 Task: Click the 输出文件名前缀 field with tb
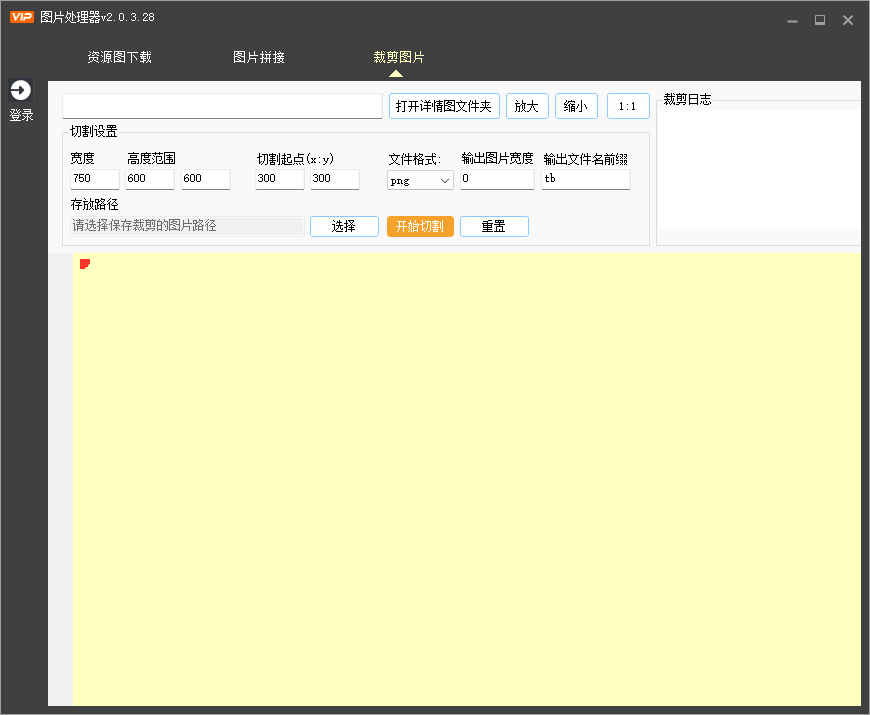click(585, 179)
